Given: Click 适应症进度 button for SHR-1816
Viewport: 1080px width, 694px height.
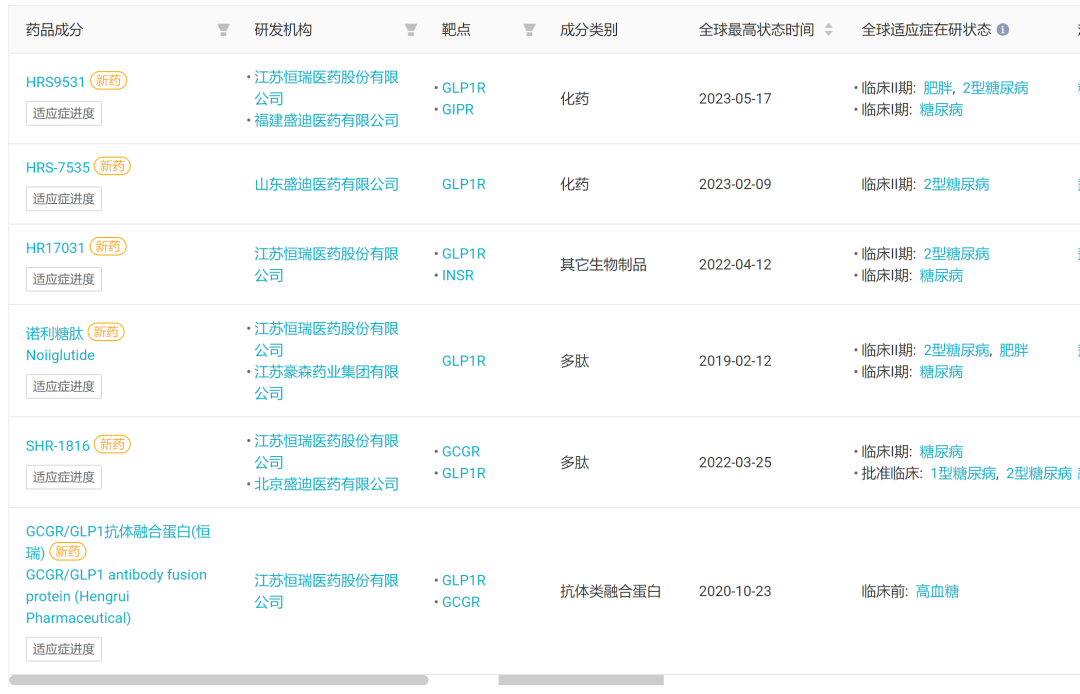Looking at the screenshot, I should coord(63,476).
